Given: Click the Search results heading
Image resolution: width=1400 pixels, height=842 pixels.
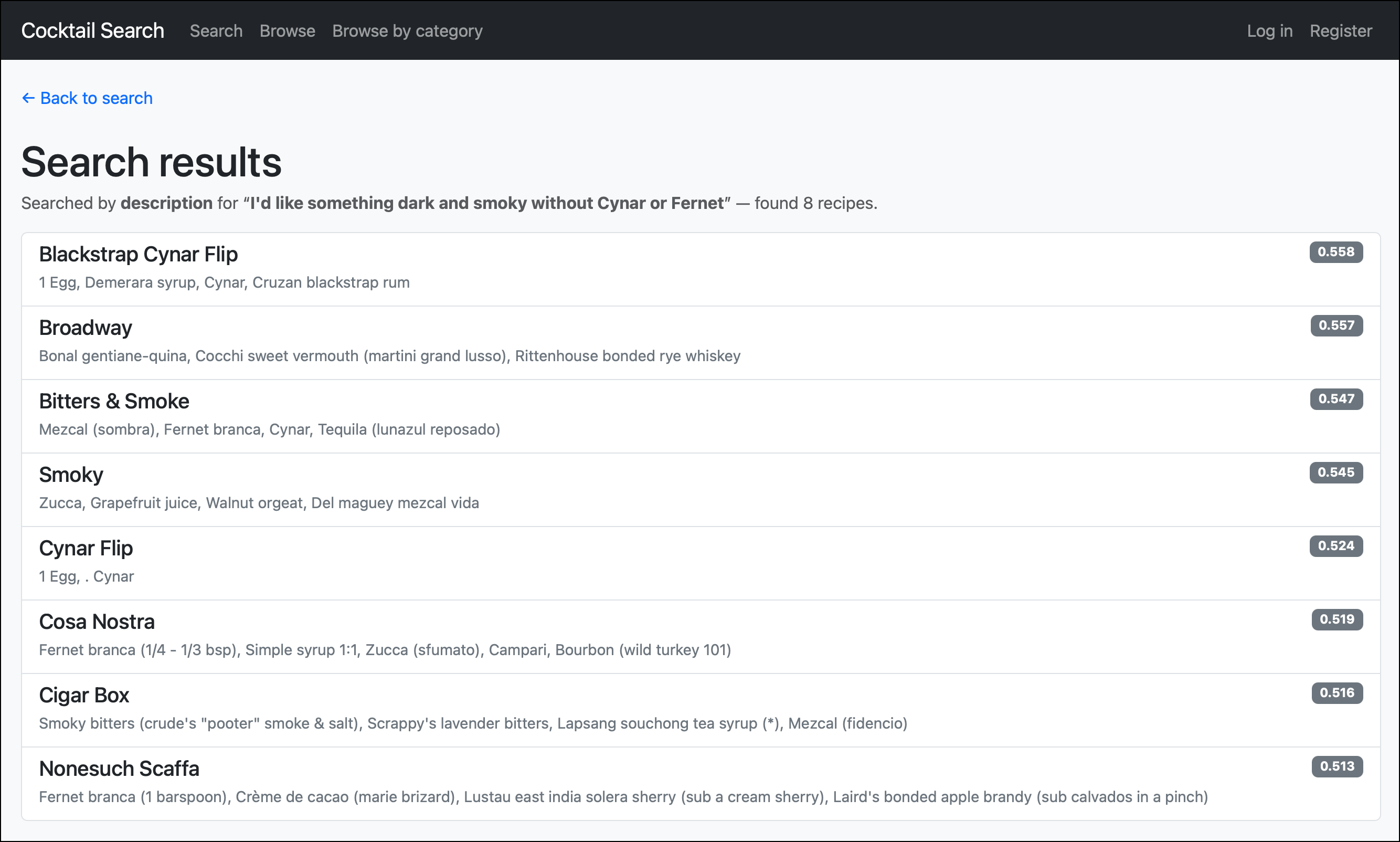Looking at the screenshot, I should [152, 162].
